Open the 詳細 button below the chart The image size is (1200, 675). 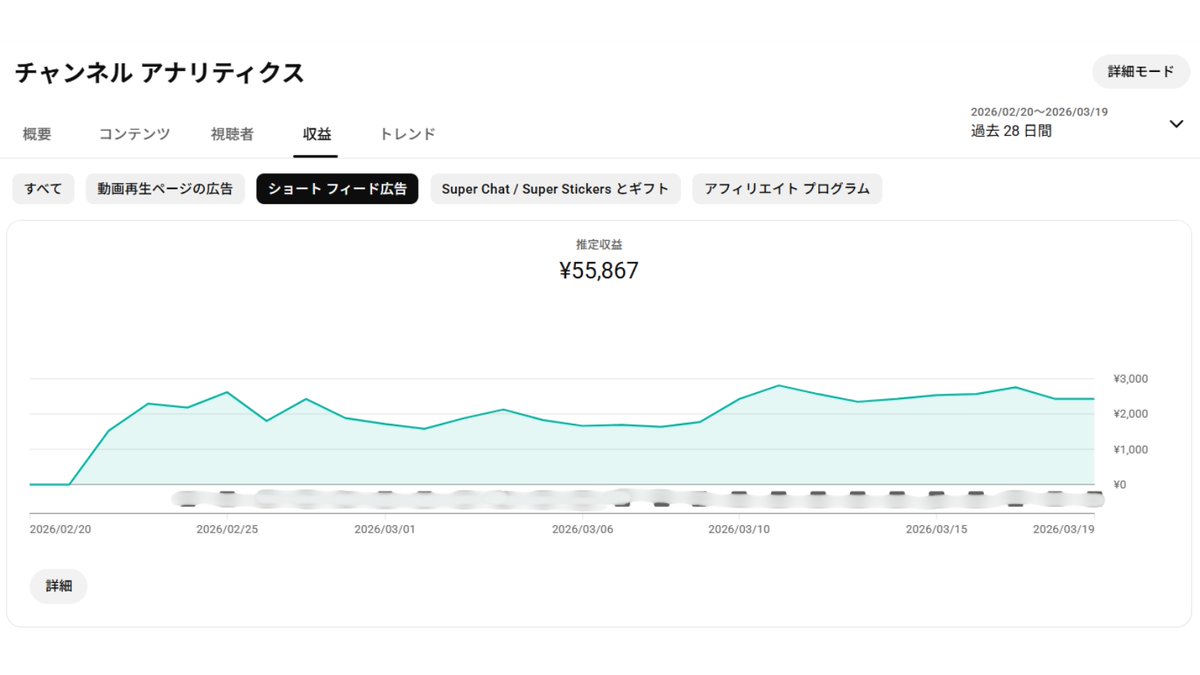(59, 586)
